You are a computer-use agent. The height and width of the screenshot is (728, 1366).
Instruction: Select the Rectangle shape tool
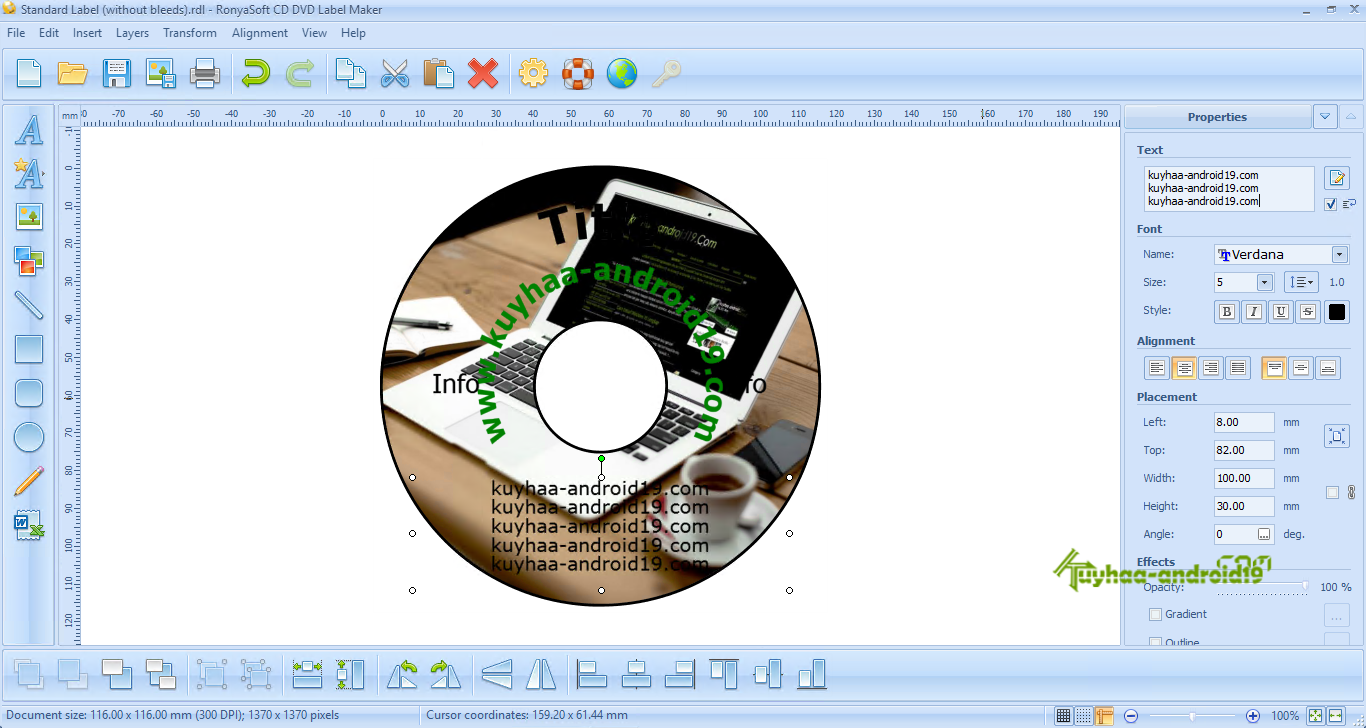click(29, 349)
